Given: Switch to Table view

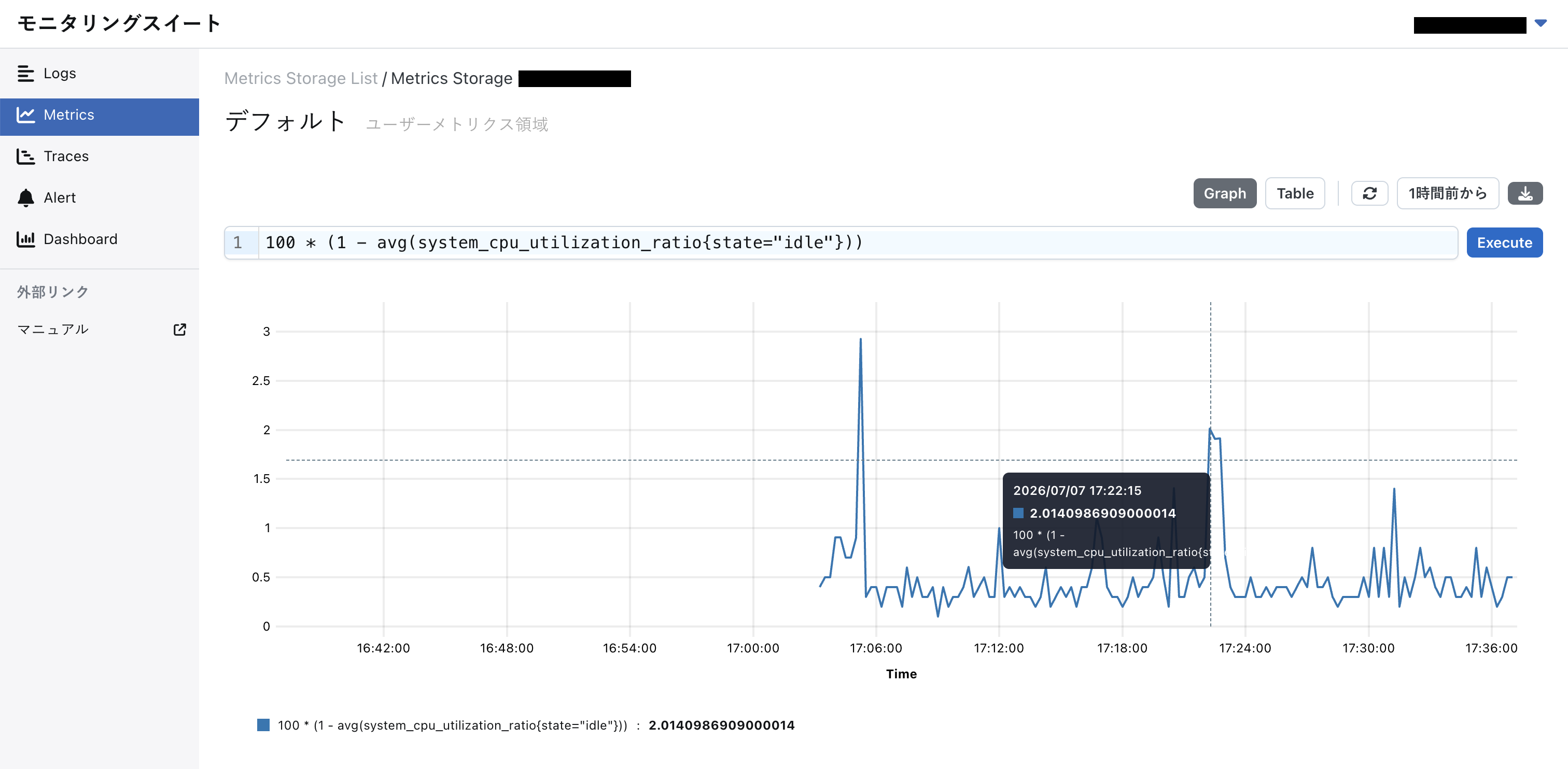Looking at the screenshot, I should click(x=1295, y=193).
